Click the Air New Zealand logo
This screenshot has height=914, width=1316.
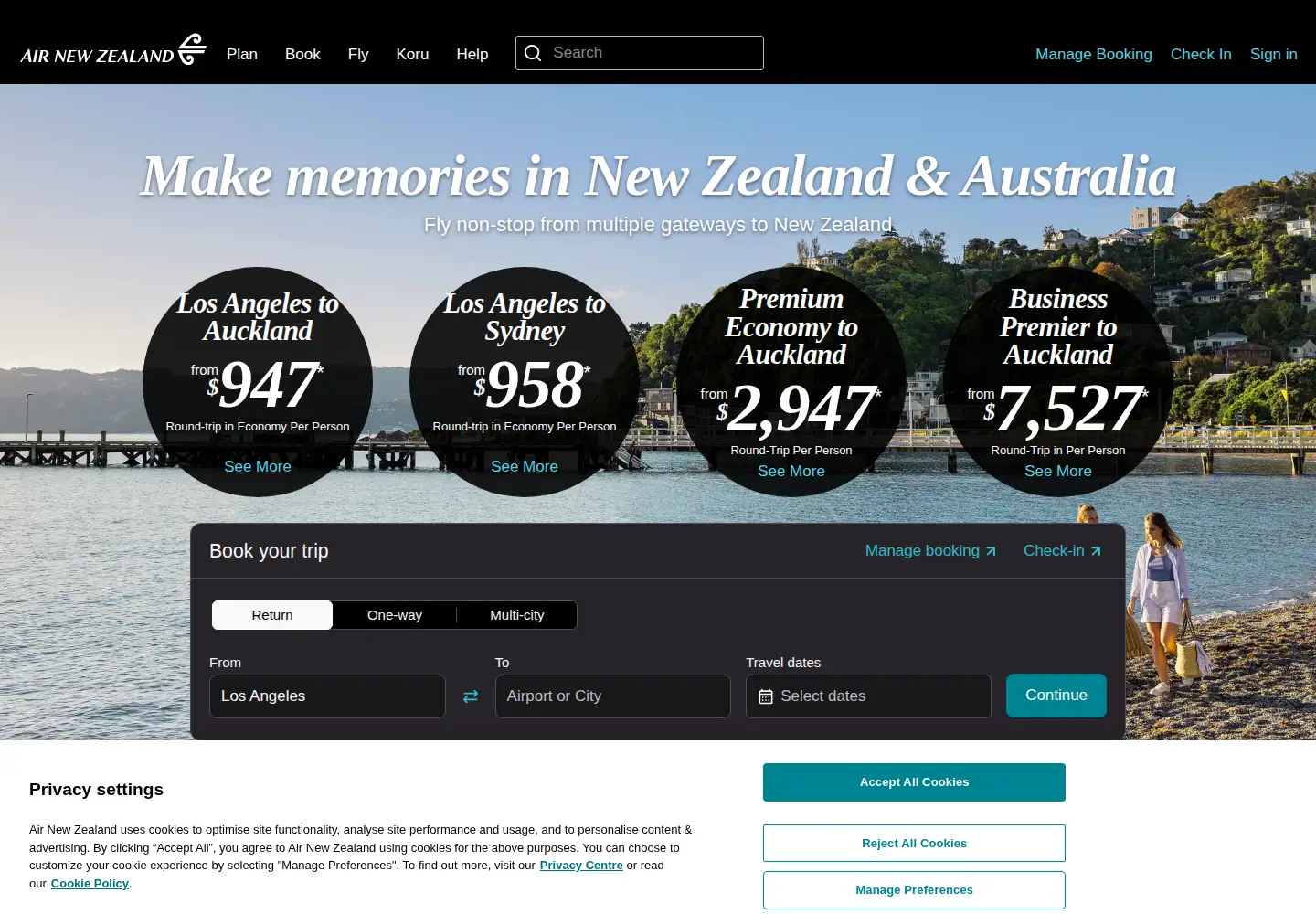pos(113,50)
